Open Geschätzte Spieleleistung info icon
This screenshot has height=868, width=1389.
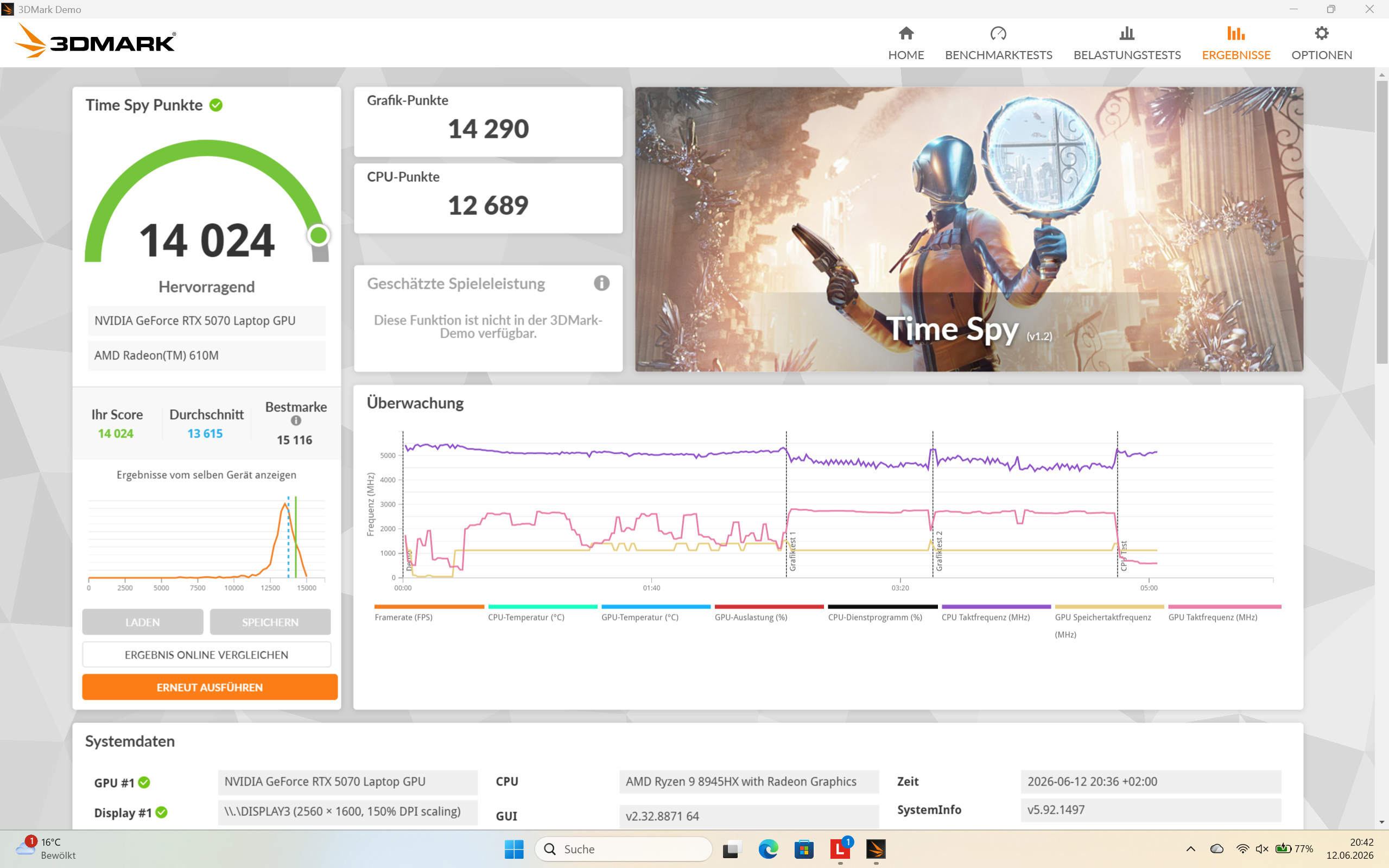click(601, 283)
